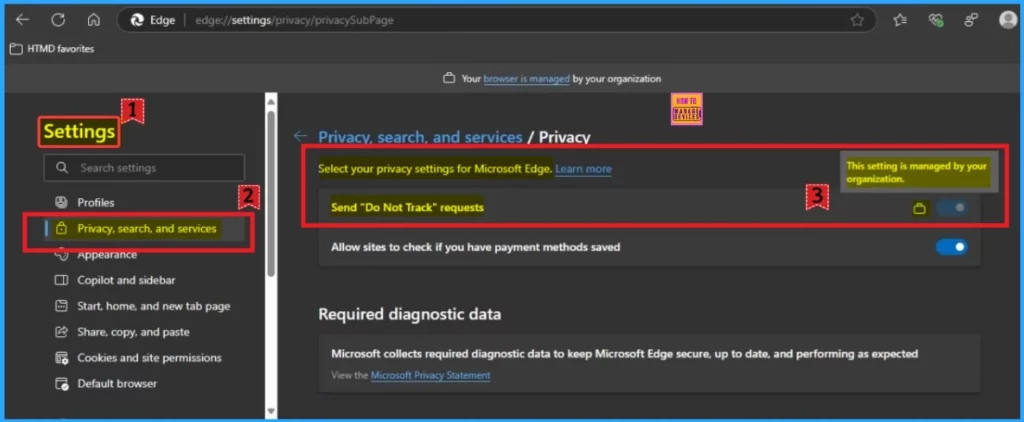The width and height of the screenshot is (1024, 422).
Task: Open Copilot and sidebar settings
Action: (x=126, y=280)
